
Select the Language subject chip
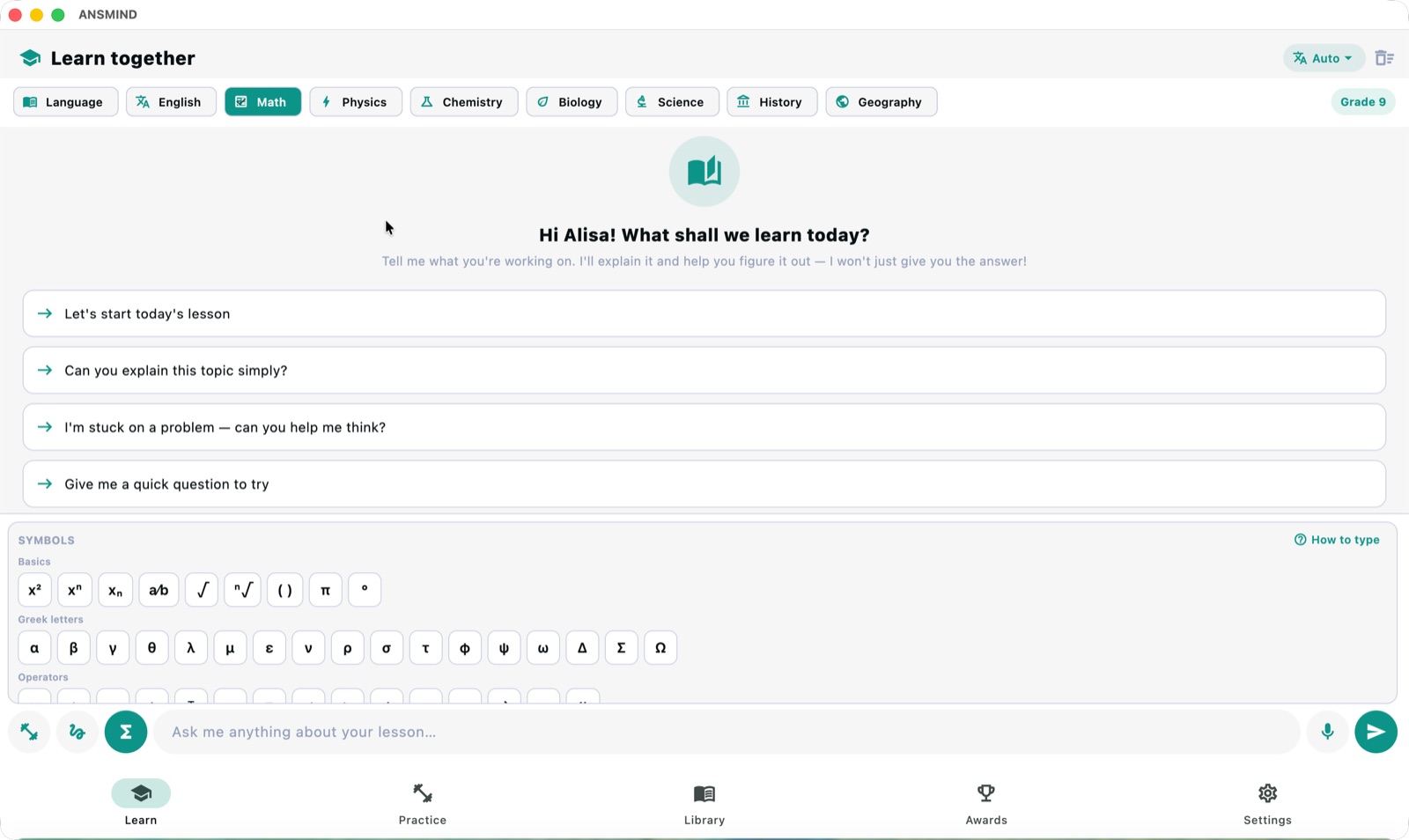coord(66,102)
